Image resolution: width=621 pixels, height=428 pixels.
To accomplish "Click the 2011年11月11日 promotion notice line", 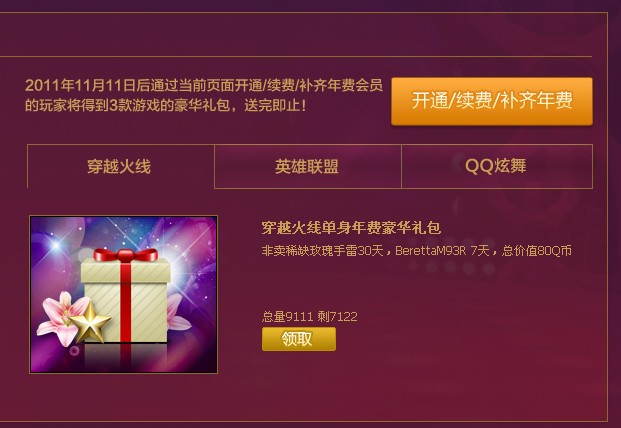I will [204, 85].
